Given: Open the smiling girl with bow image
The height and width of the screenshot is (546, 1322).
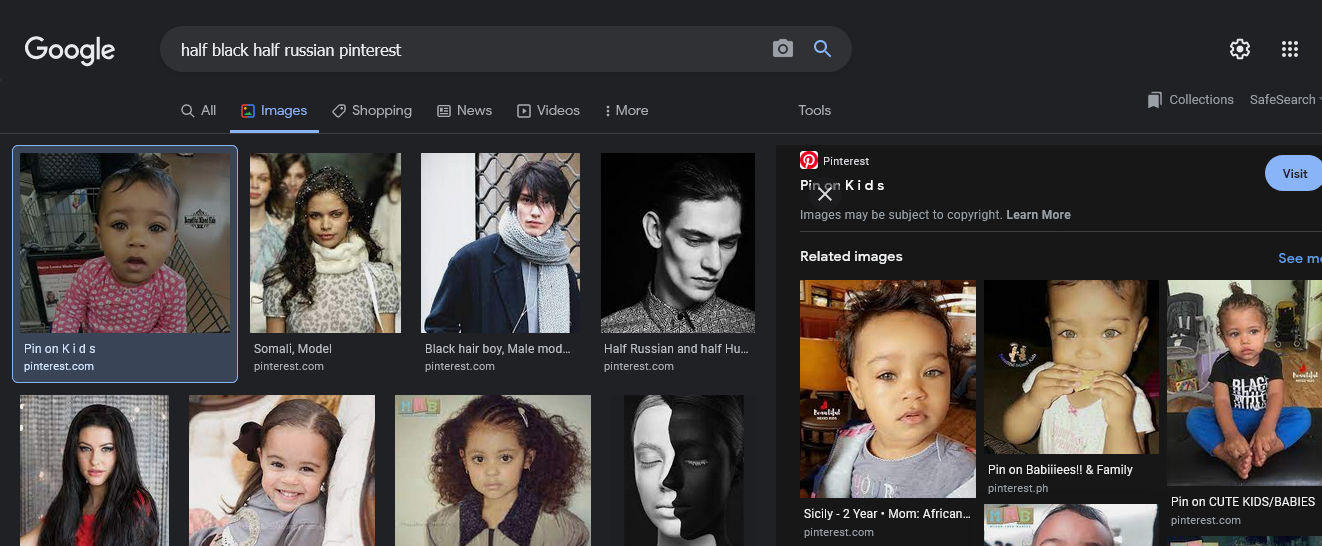Looking at the screenshot, I should (282, 470).
